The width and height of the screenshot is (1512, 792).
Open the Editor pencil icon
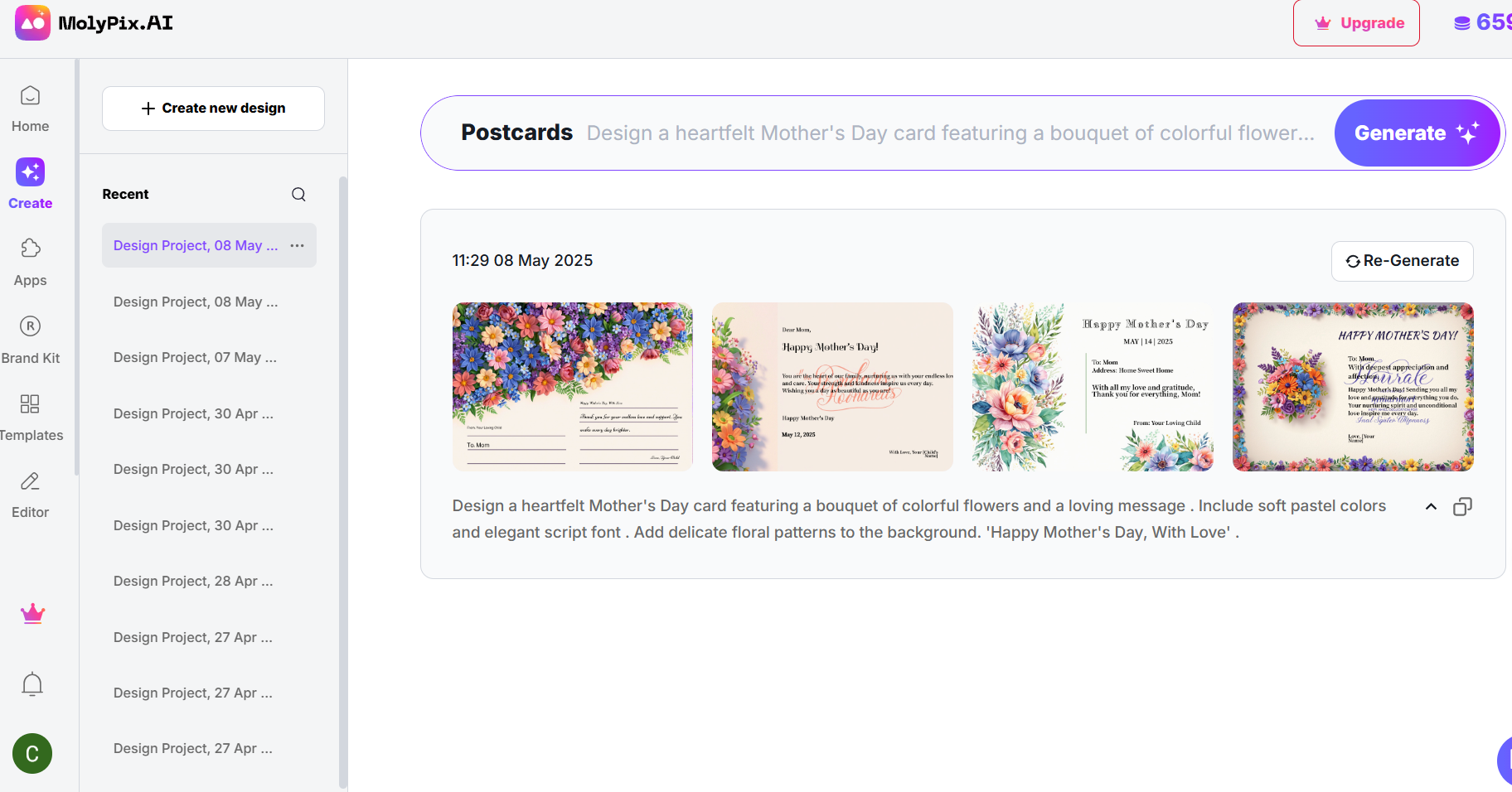(31, 481)
